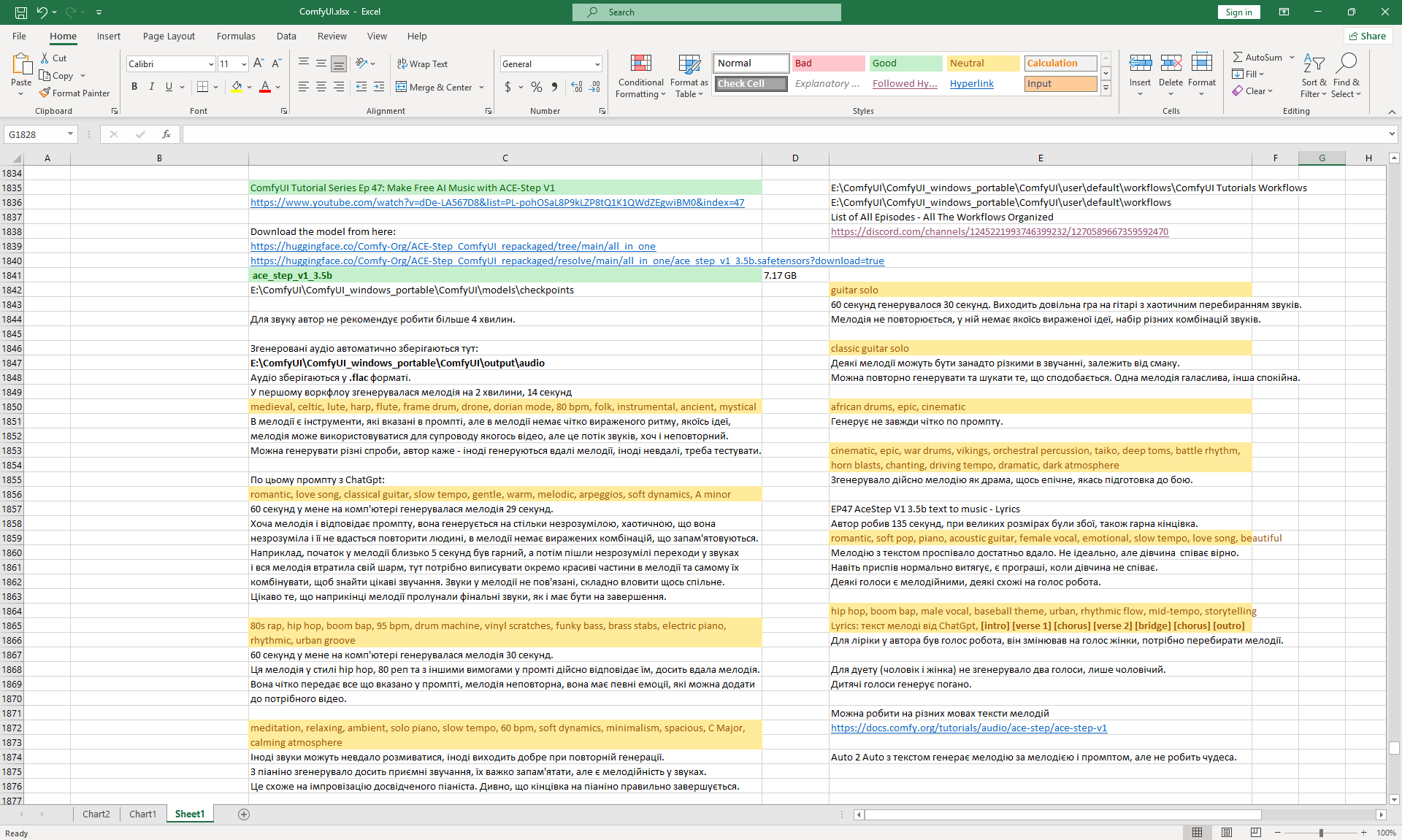This screenshot has height=840, width=1402.
Task: Open the font name dropdown showing Calibri
Action: 211,64
